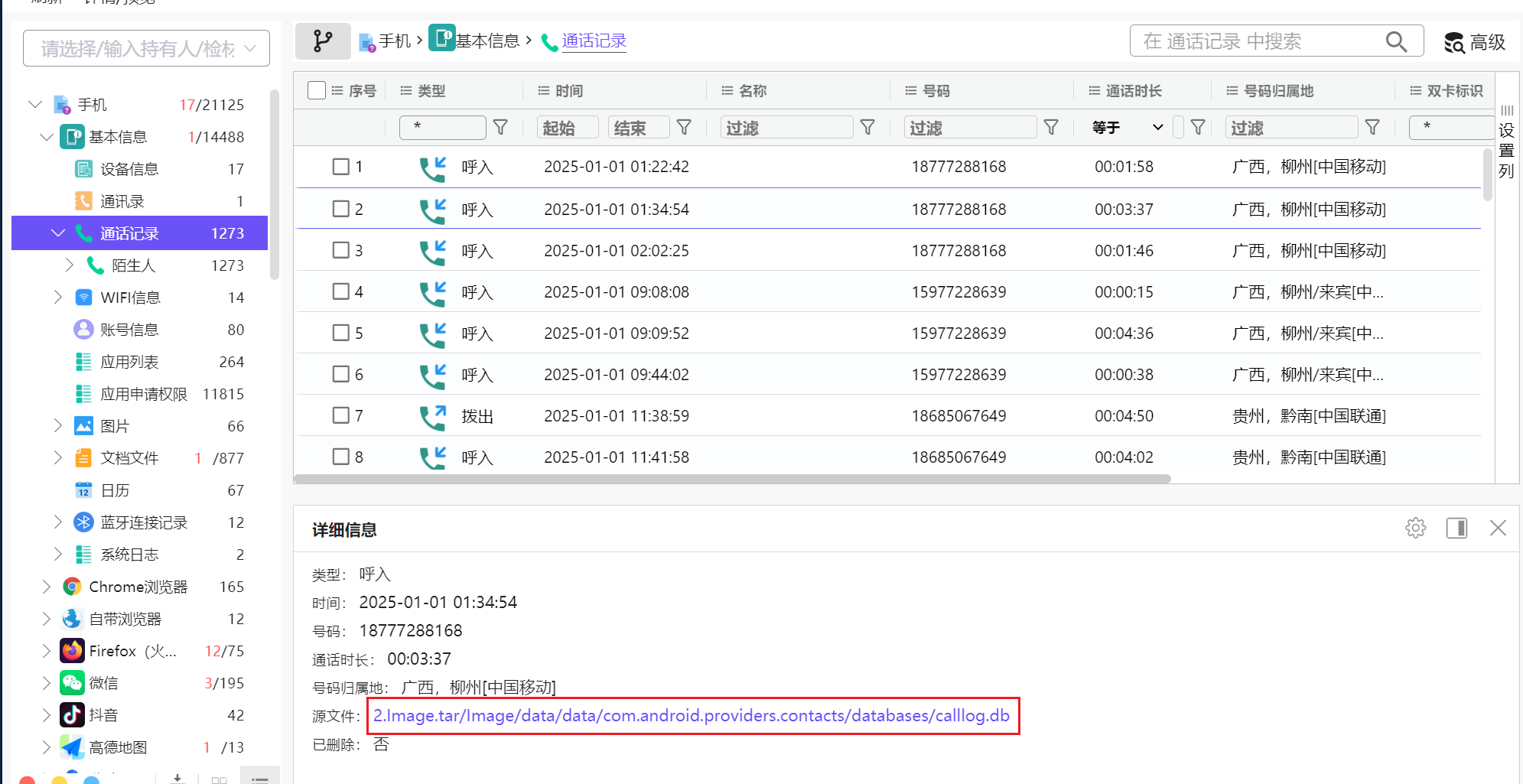Open the 高级 advanced search

(1474, 42)
